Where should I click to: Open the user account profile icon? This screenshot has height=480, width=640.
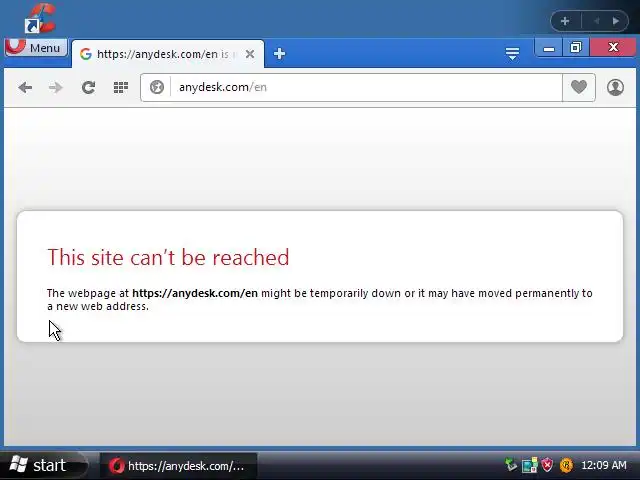615,87
